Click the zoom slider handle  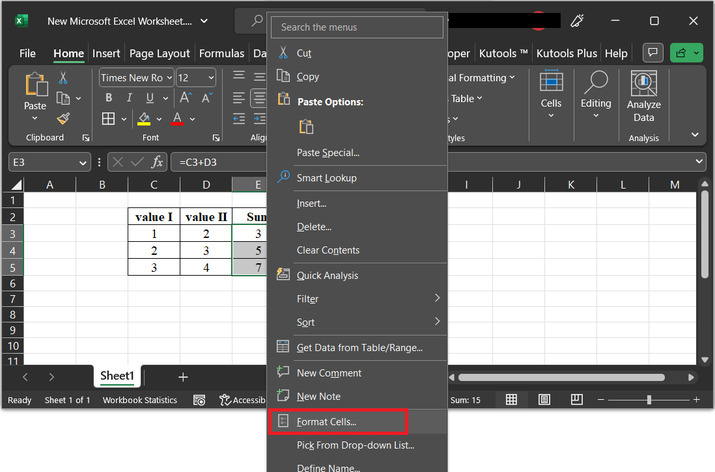(648, 400)
